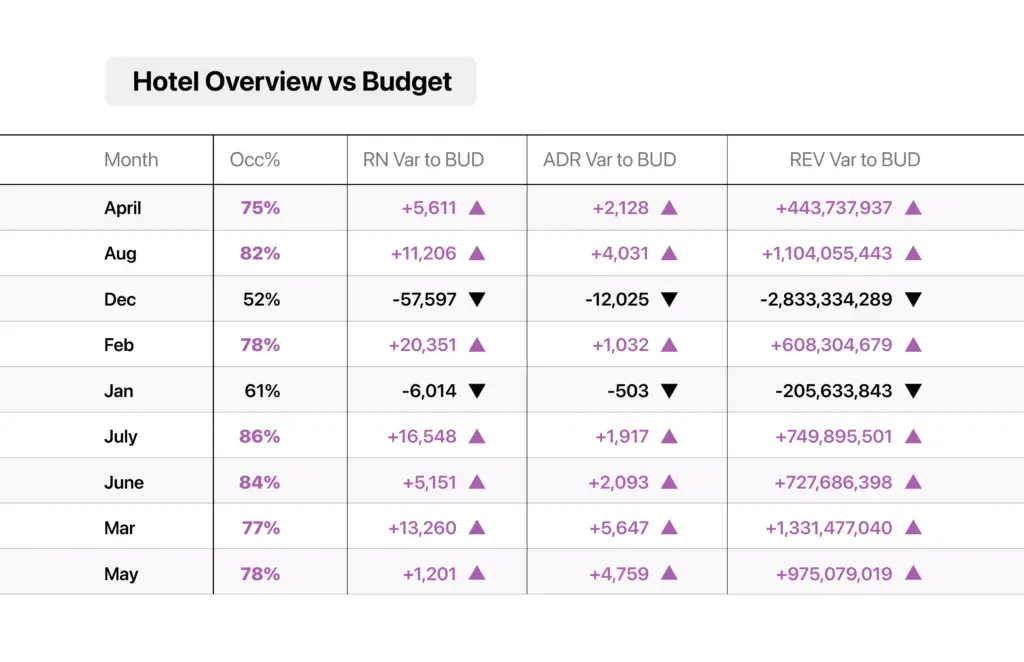Click the Hotel Overview vs Budget title

point(292,82)
